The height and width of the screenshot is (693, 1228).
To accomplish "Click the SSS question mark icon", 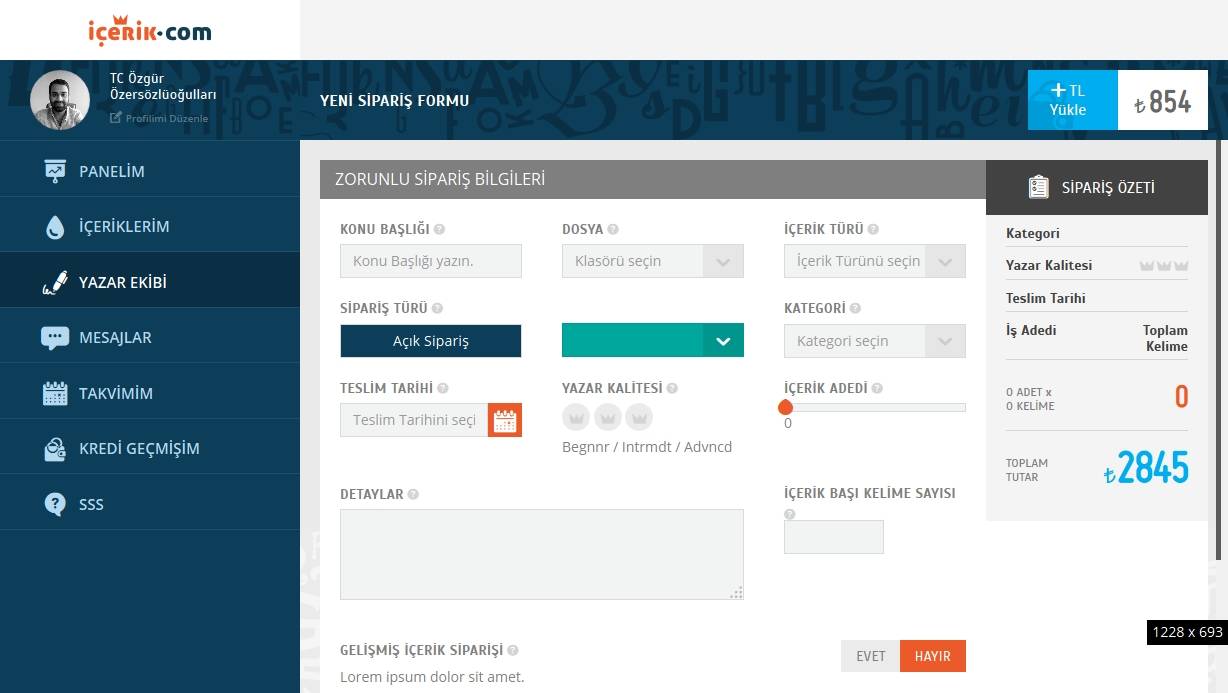I will pos(55,504).
